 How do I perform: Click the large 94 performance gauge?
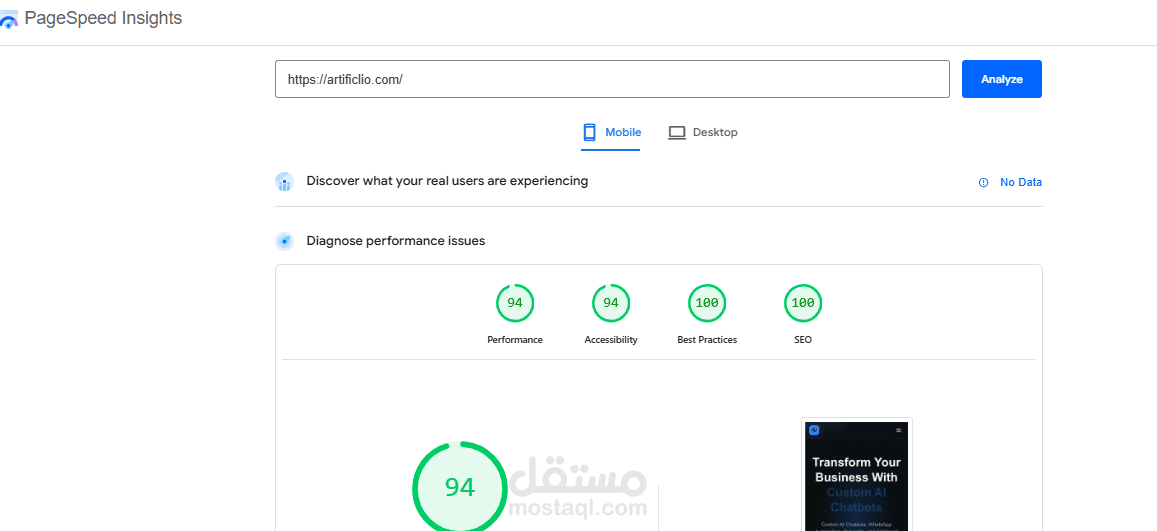coord(460,487)
